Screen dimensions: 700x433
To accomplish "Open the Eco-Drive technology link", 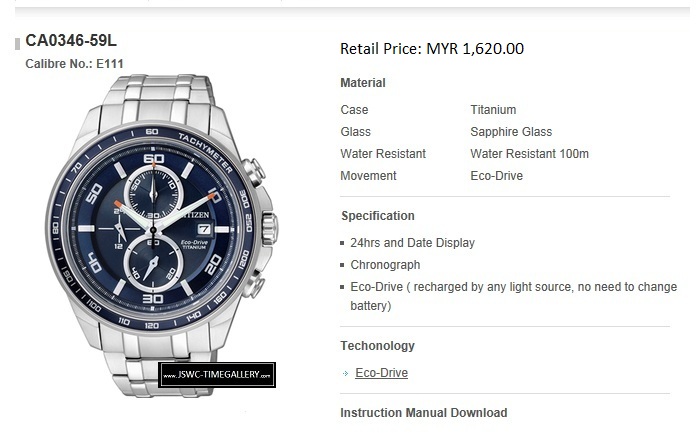I will [381, 373].
